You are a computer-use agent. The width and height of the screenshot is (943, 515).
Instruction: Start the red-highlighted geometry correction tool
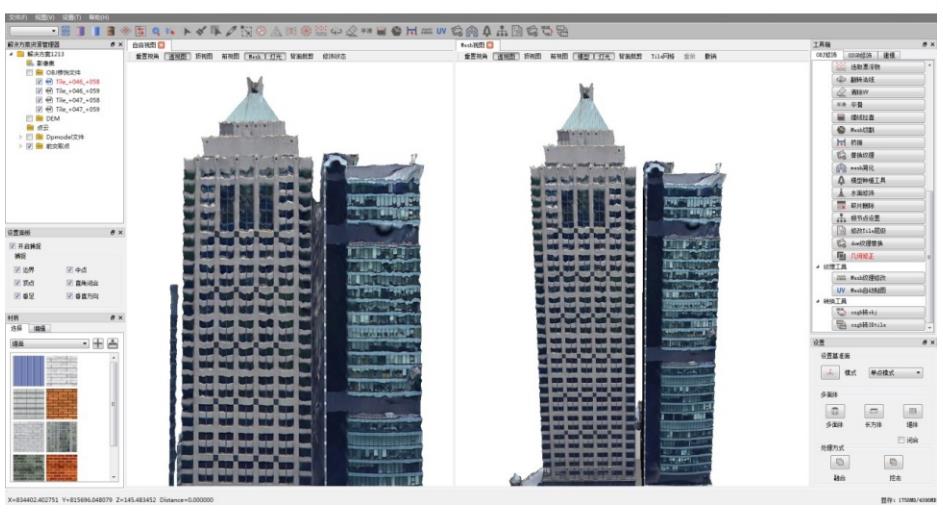coord(879,256)
